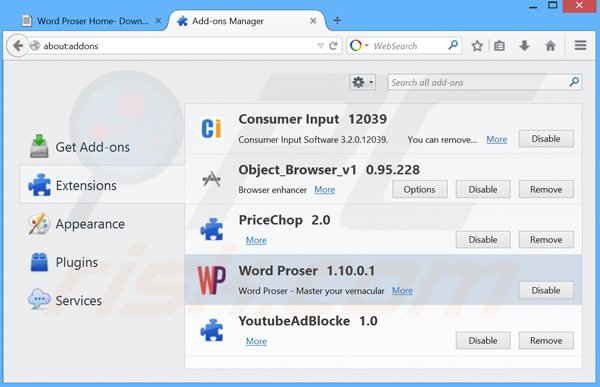Select the Word Proser 1.10.0.1 title
600x387 pixels.
click(x=307, y=271)
